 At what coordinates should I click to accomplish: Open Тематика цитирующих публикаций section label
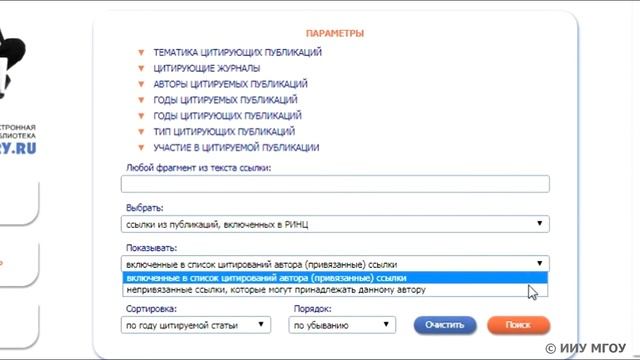pyautogui.click(x=238, y=53)
